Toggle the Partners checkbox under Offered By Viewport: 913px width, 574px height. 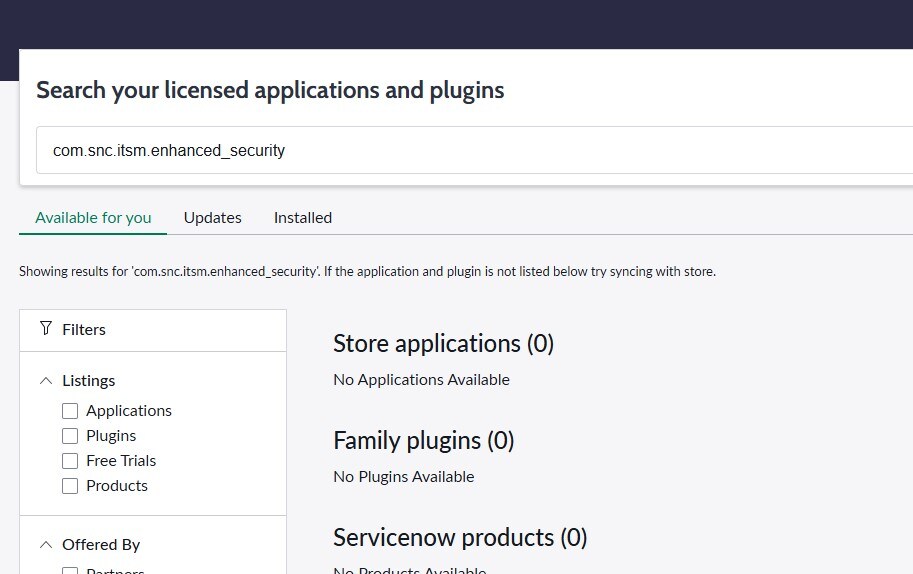click(70, 571)
